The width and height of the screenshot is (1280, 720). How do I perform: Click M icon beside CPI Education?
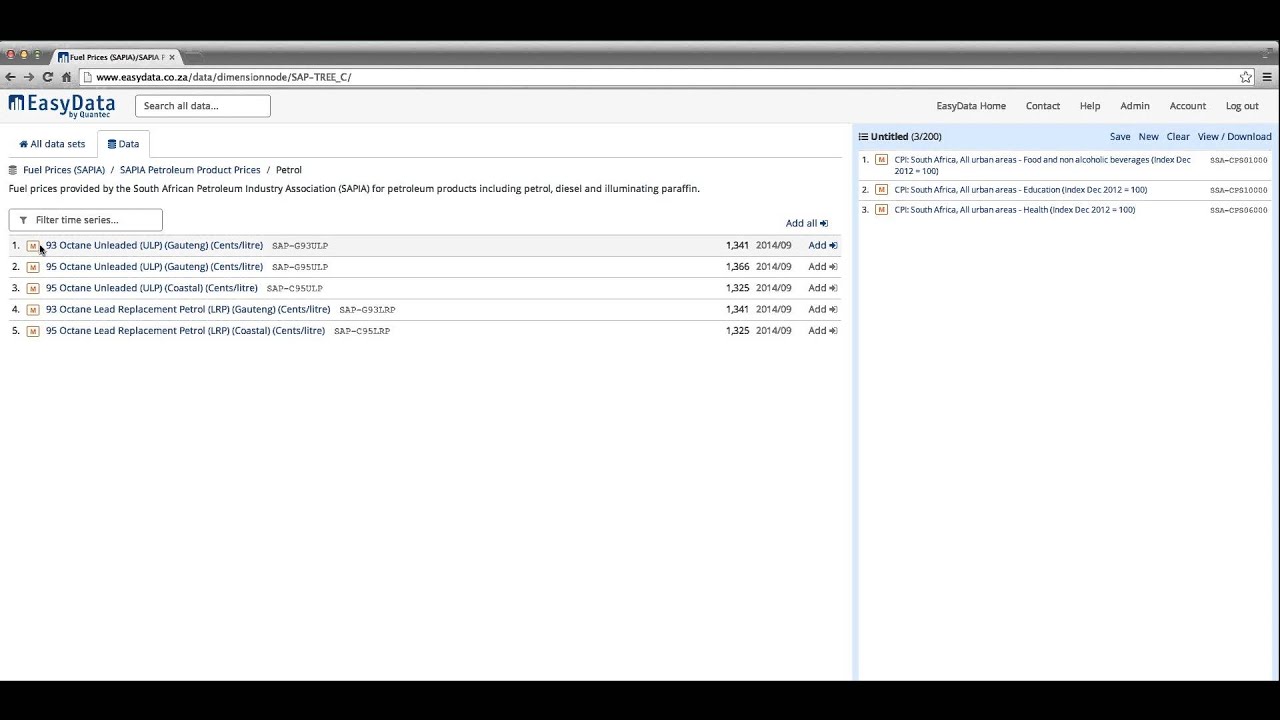pyautogui.click(x=881, y=190)
